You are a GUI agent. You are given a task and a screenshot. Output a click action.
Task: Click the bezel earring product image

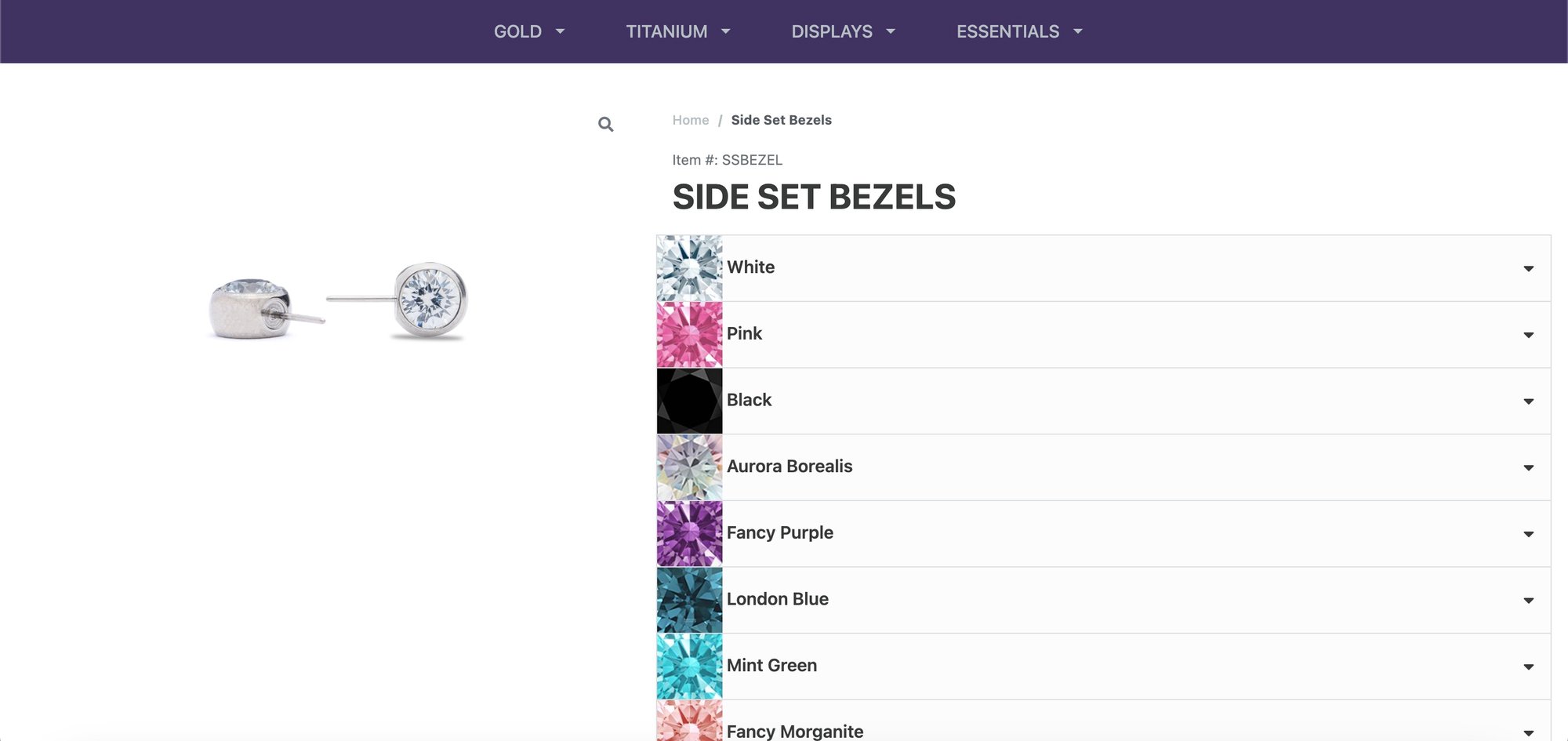[339, 302]
